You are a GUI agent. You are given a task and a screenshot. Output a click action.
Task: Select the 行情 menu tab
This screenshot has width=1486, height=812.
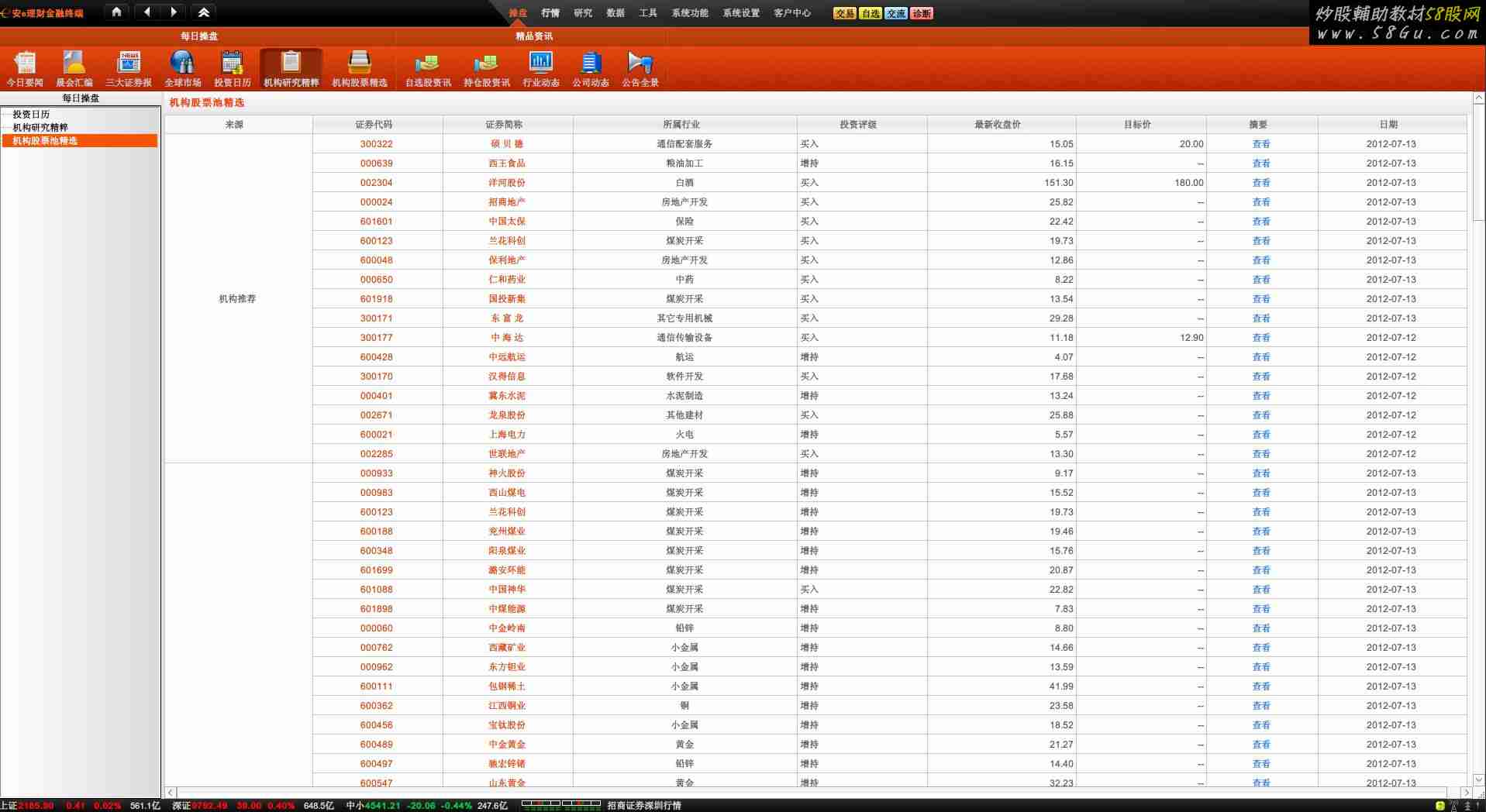(550, 13)
